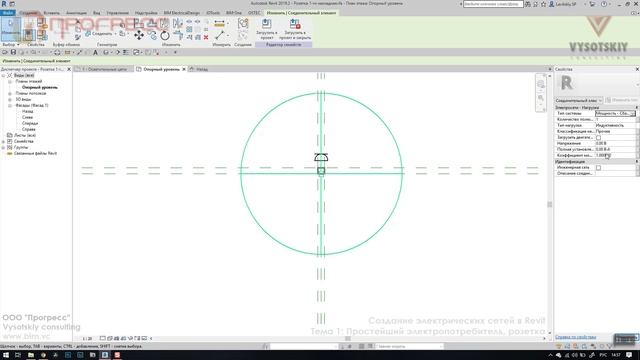640x360 pixels.
Task: Select the Move tool with four arrows
Action: pyautogui.click(x=139, y=36)
